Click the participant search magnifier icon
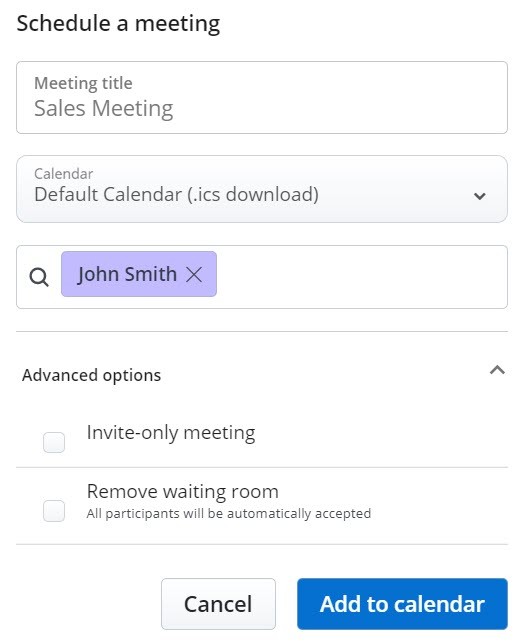The image size is (522, 642). pyautogui.click(x=39, y=277)
